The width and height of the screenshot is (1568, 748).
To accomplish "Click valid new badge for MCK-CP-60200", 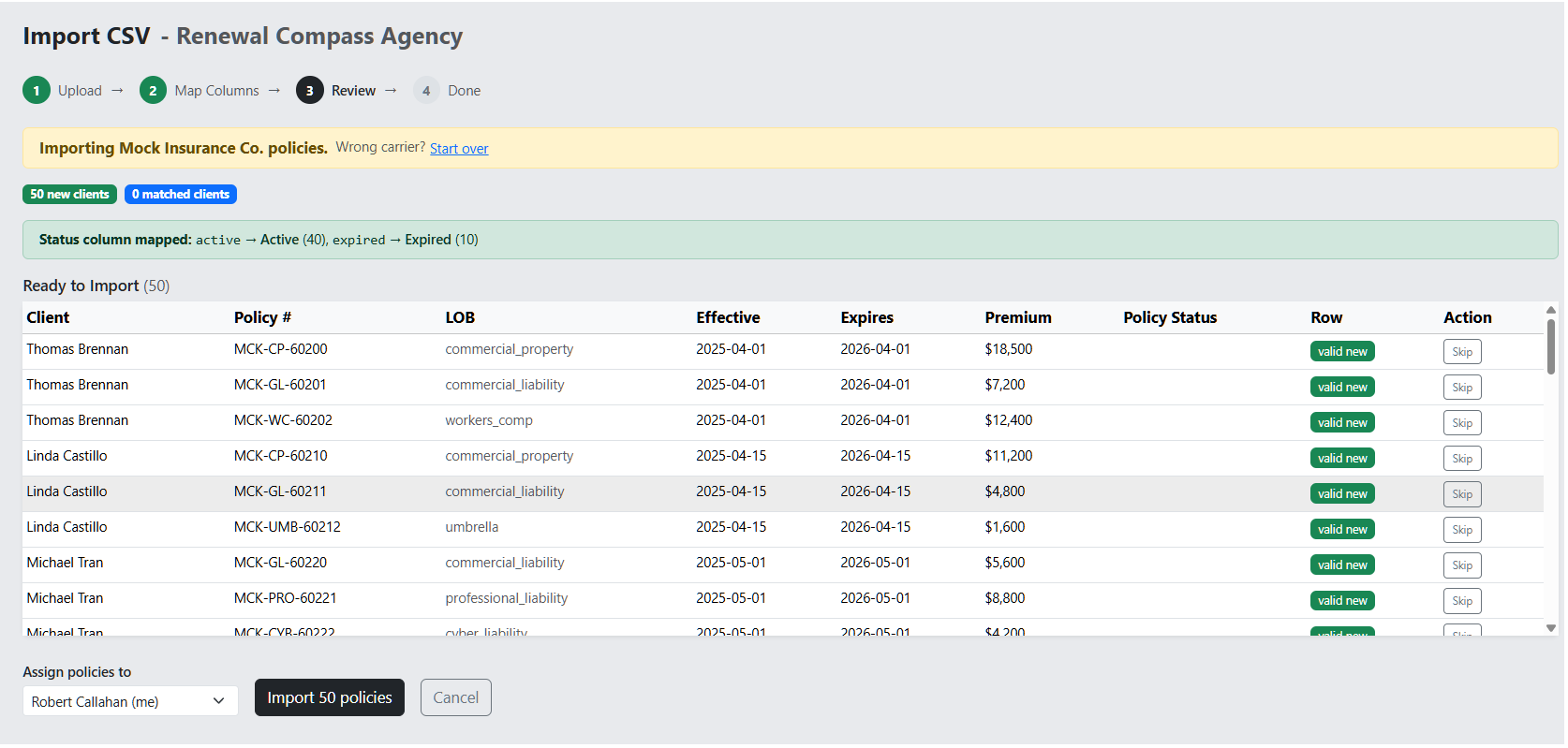I will click(1342, 352).
